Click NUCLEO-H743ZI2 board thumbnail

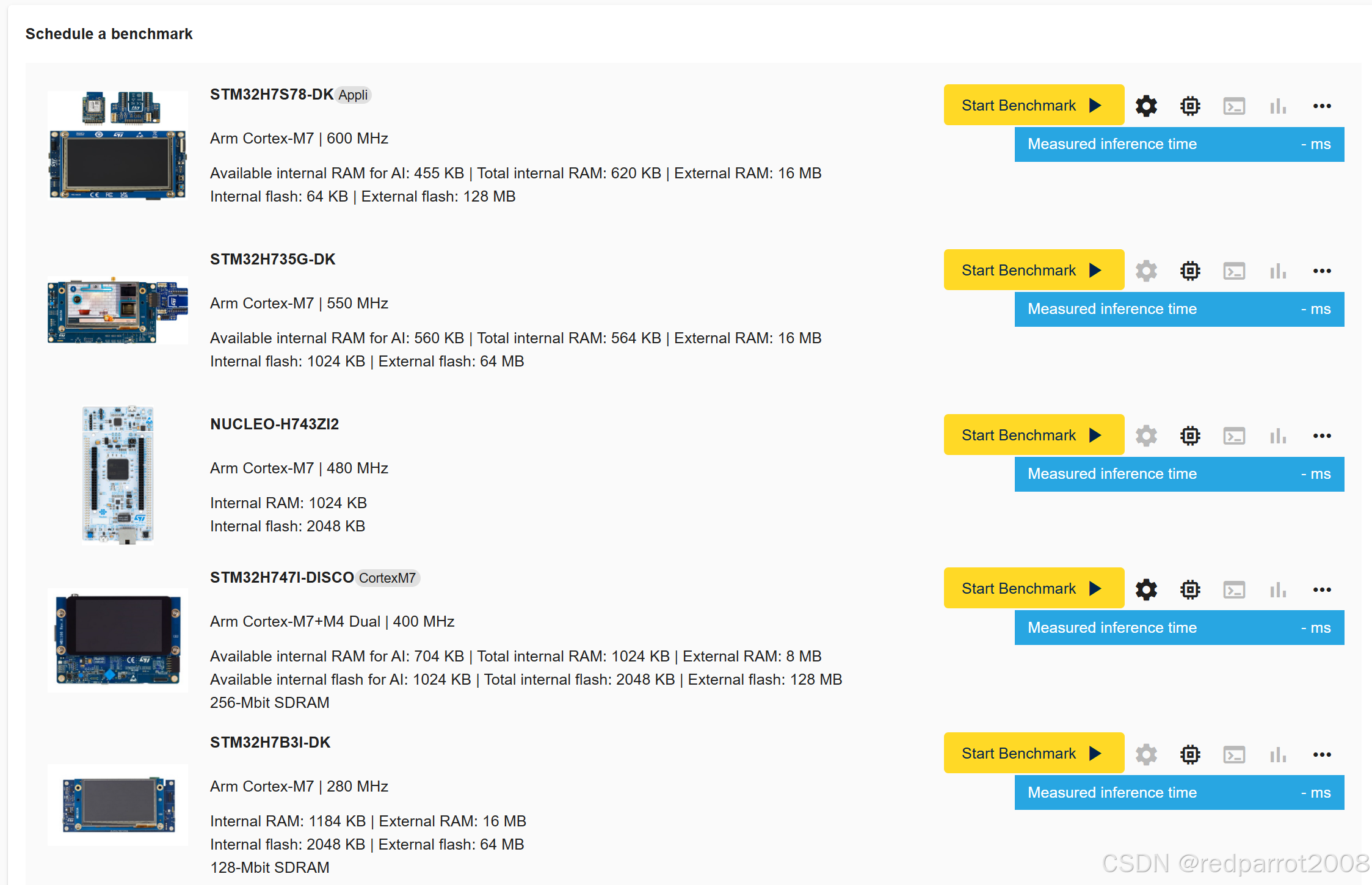click(118, 475)
